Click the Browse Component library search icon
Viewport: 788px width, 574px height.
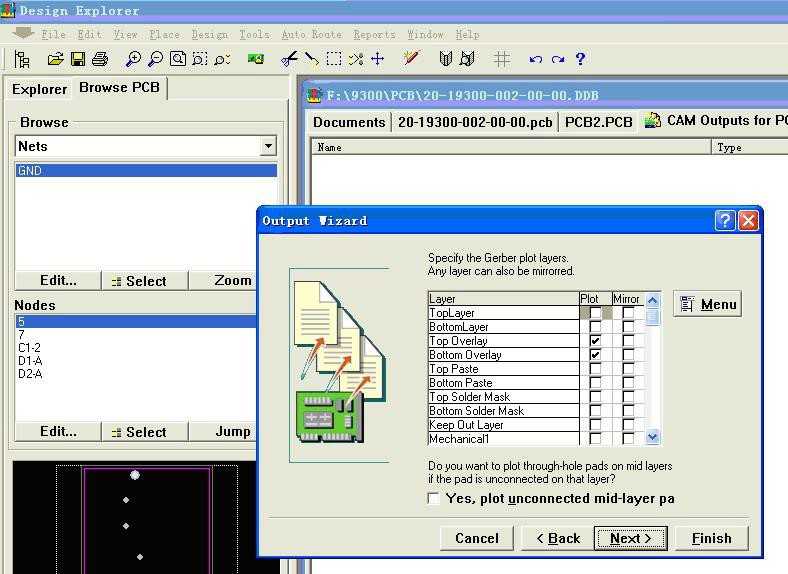pyautogui.click(x=467, y=59)
